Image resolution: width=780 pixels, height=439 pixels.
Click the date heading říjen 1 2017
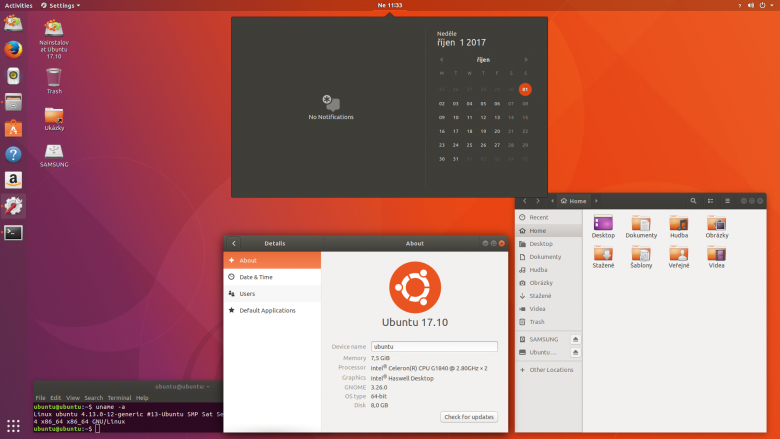(462, 43)
